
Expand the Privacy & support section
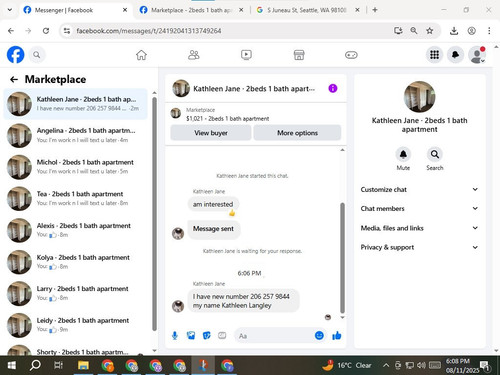(419, 247)
